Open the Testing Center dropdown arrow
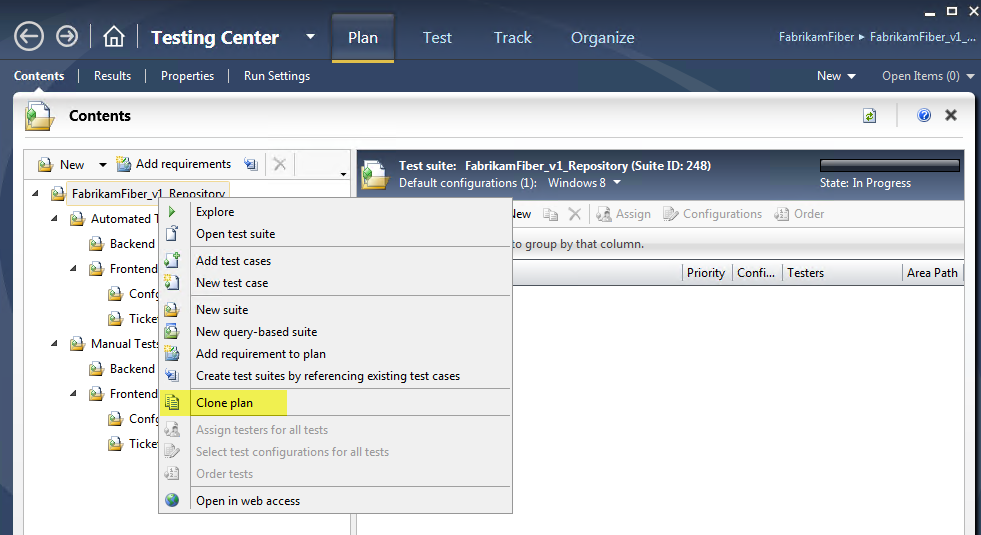Screen dimensions: 981x535 tap(310, 37)
